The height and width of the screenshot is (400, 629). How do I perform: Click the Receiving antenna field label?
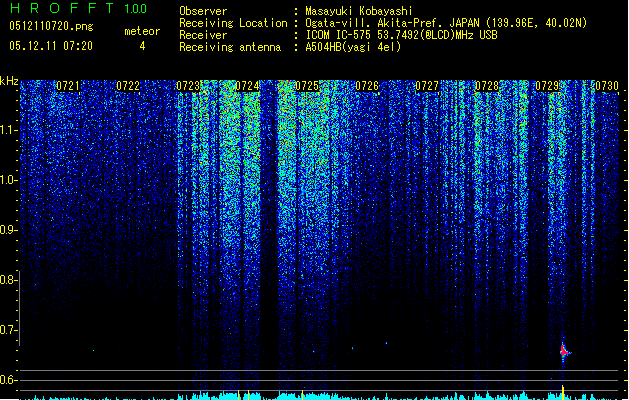[230, 47]
